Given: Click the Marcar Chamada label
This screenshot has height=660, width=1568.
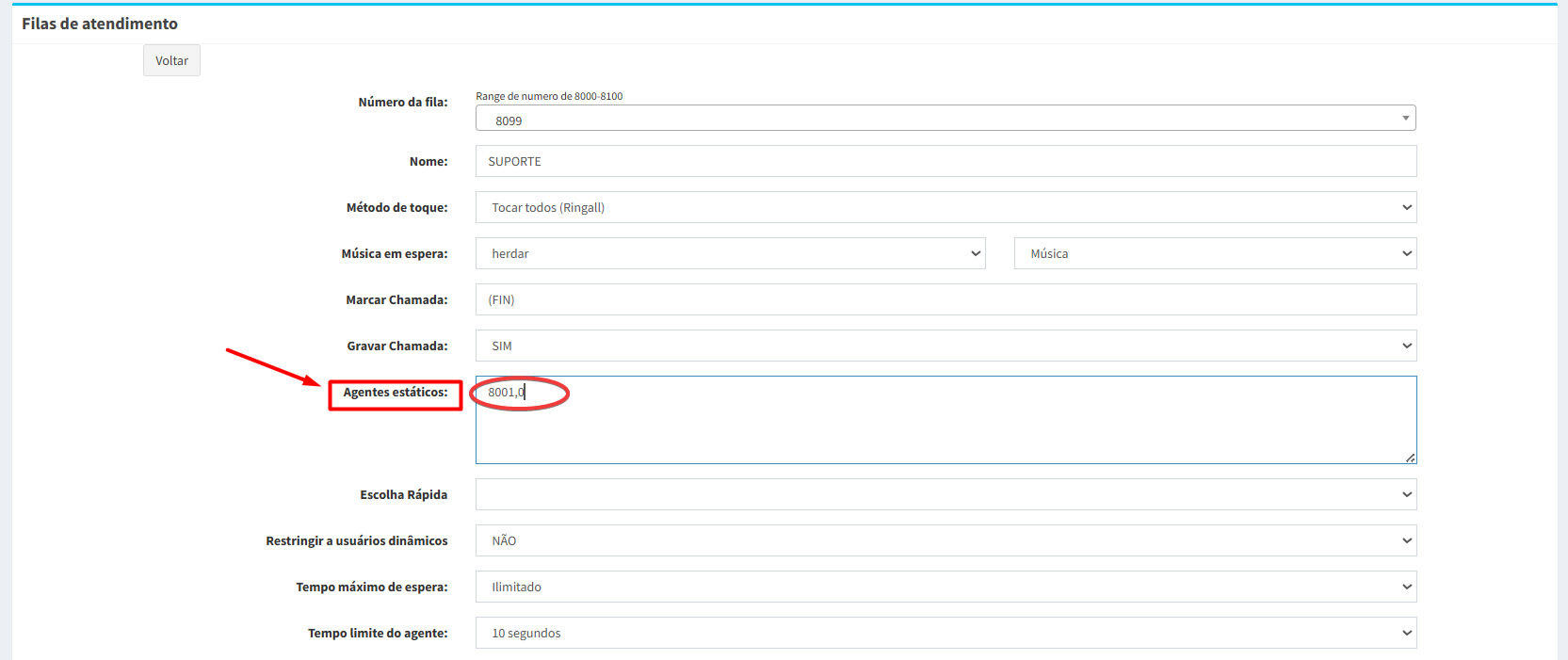Looking at the screenshot, I should coord(396,300).
